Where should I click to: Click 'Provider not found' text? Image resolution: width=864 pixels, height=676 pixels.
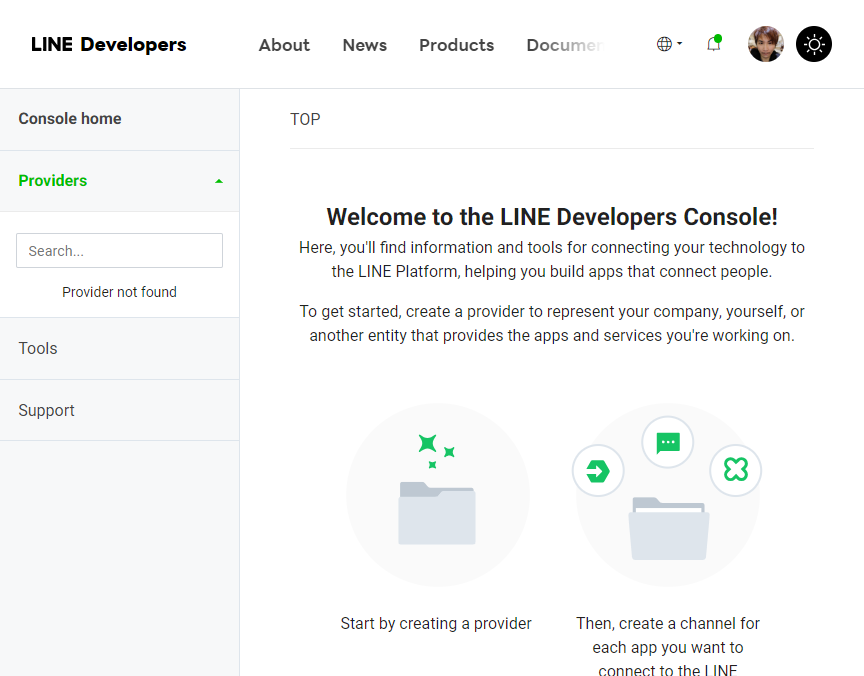(x=120, y=292)
